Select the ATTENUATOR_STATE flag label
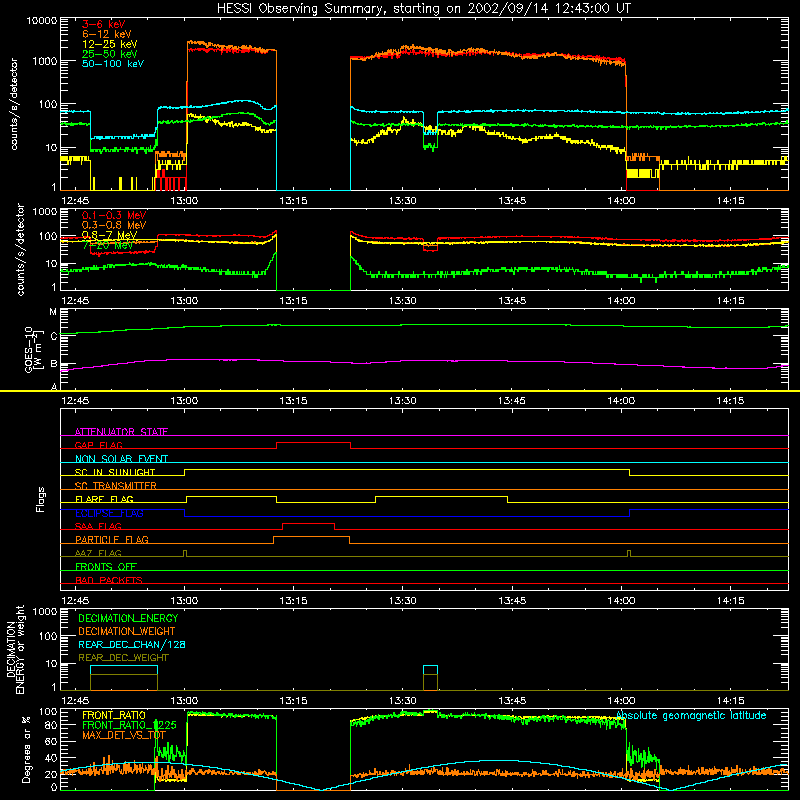The height and width of the screenshot is (800, 800). (x=121, y=432)
